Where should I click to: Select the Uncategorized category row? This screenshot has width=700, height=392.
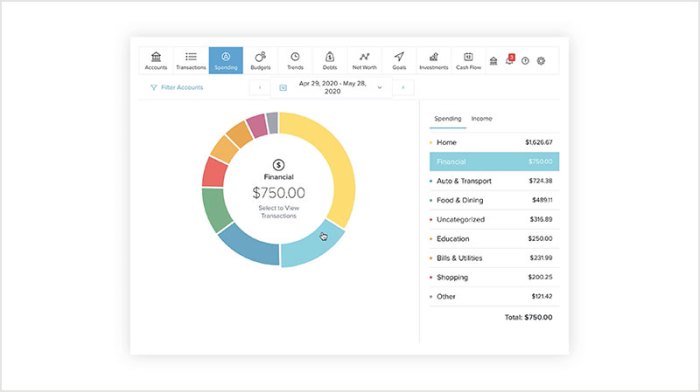tap(494, 219)
